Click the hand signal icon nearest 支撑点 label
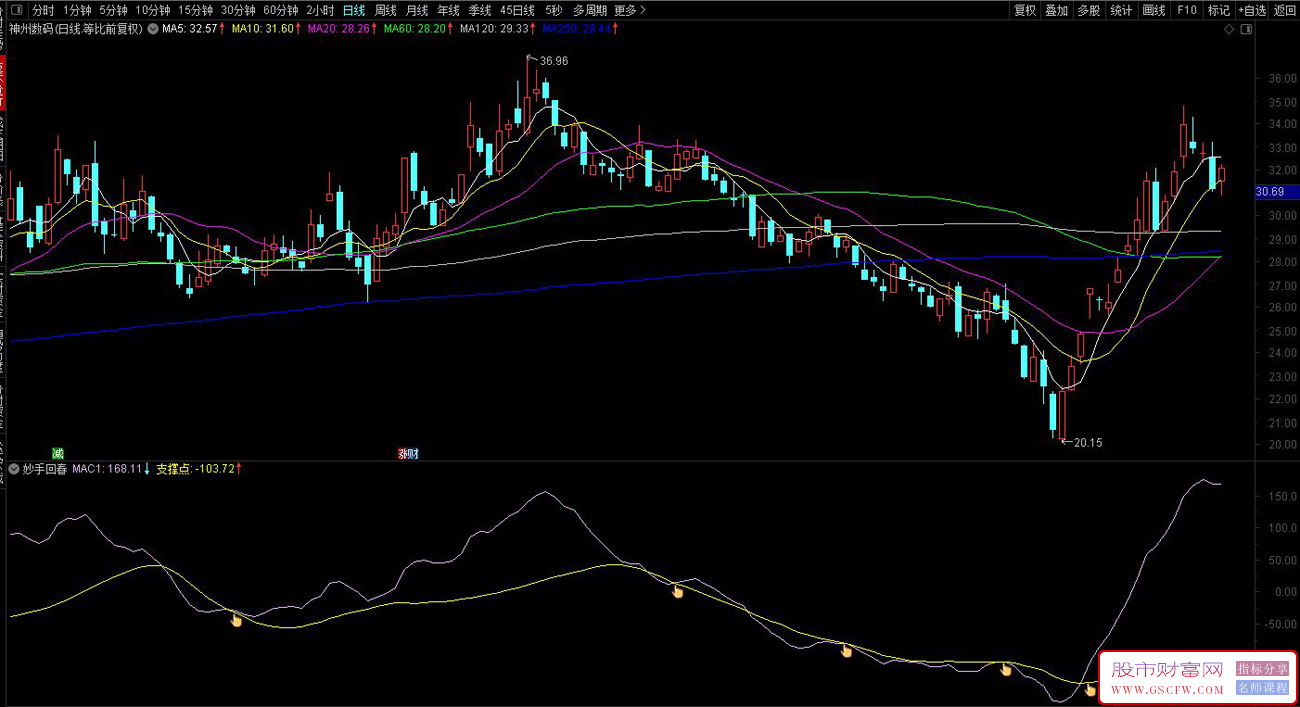 [x=236, y=620]
